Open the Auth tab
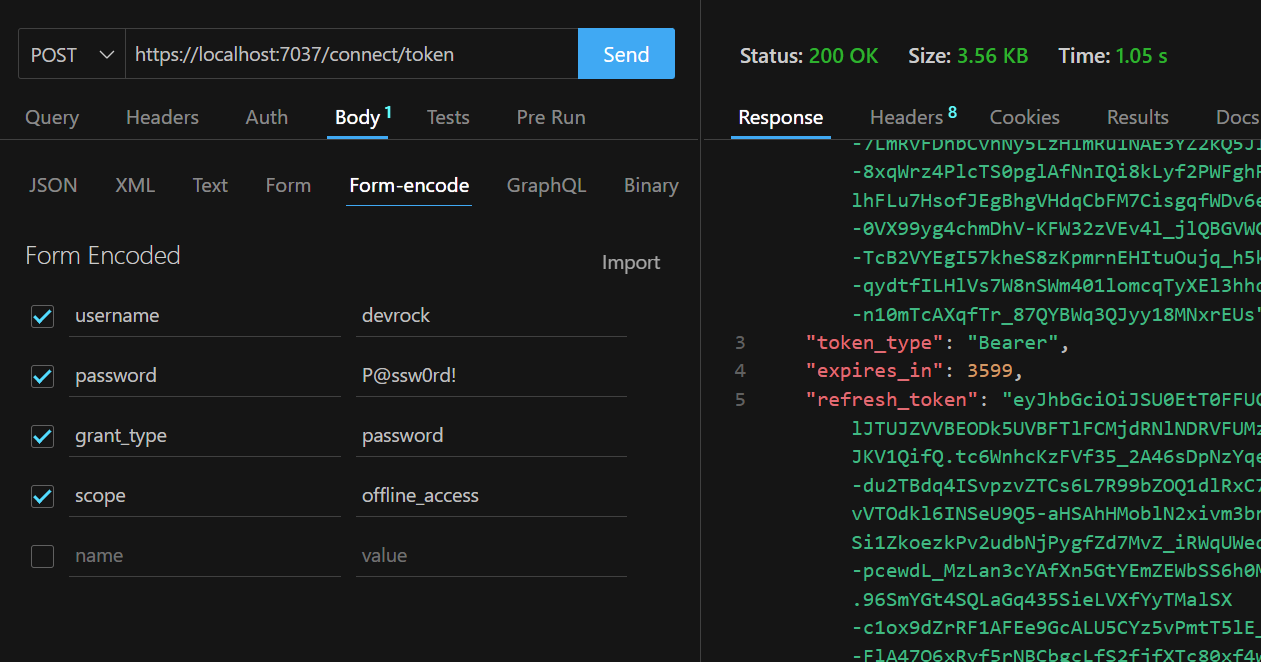 pos(267,117)
